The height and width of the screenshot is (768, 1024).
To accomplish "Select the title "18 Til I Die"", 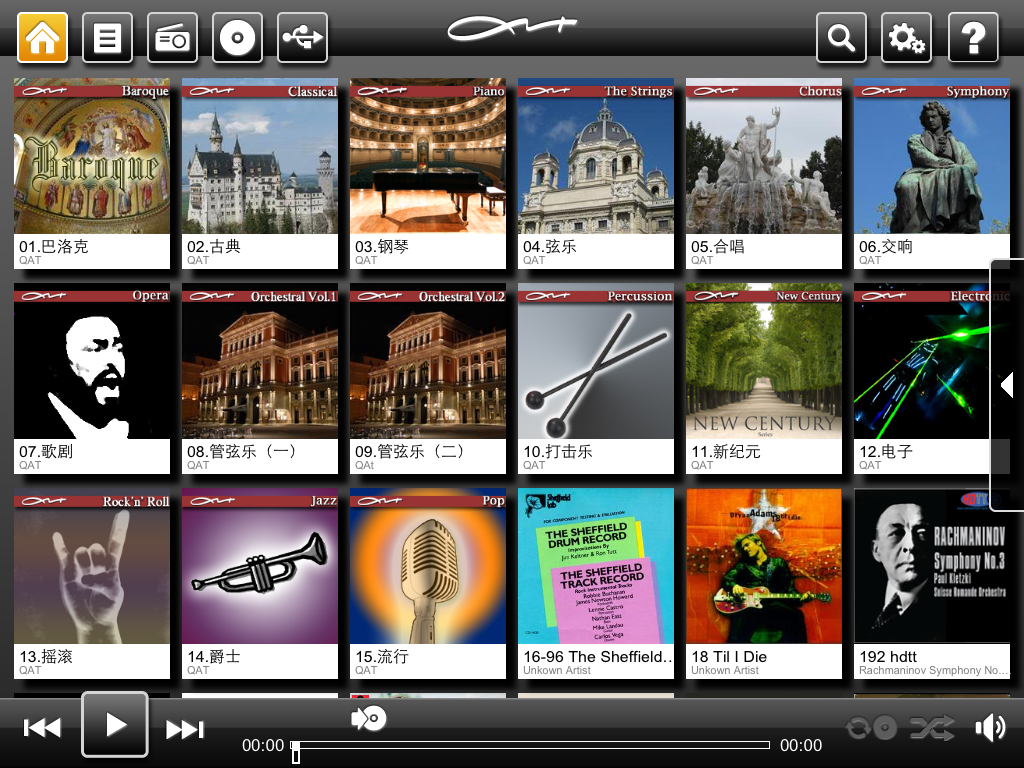I will [729, 656].
